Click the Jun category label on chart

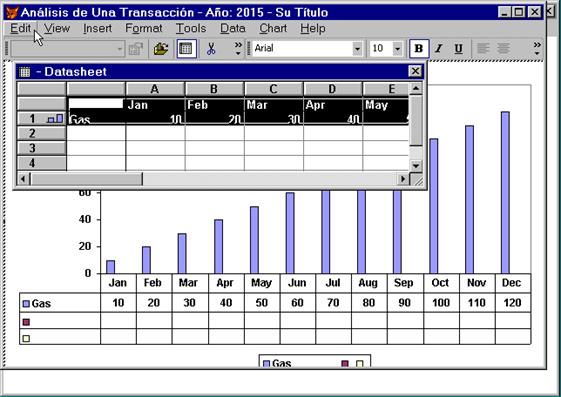coord(297,283)
